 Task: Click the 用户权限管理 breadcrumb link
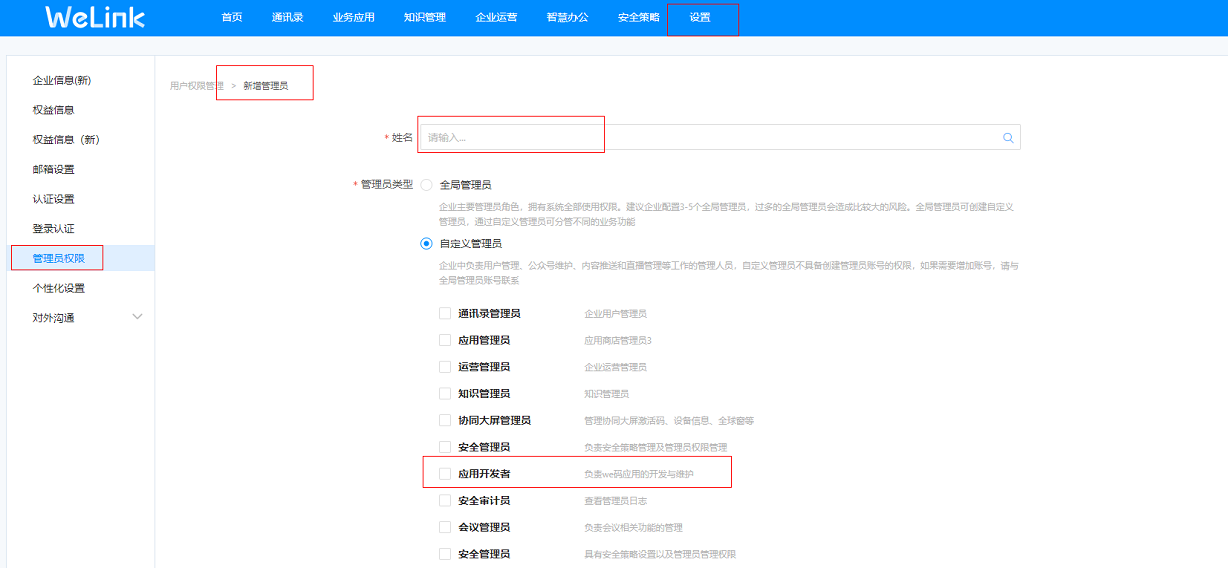click(196, 86)
